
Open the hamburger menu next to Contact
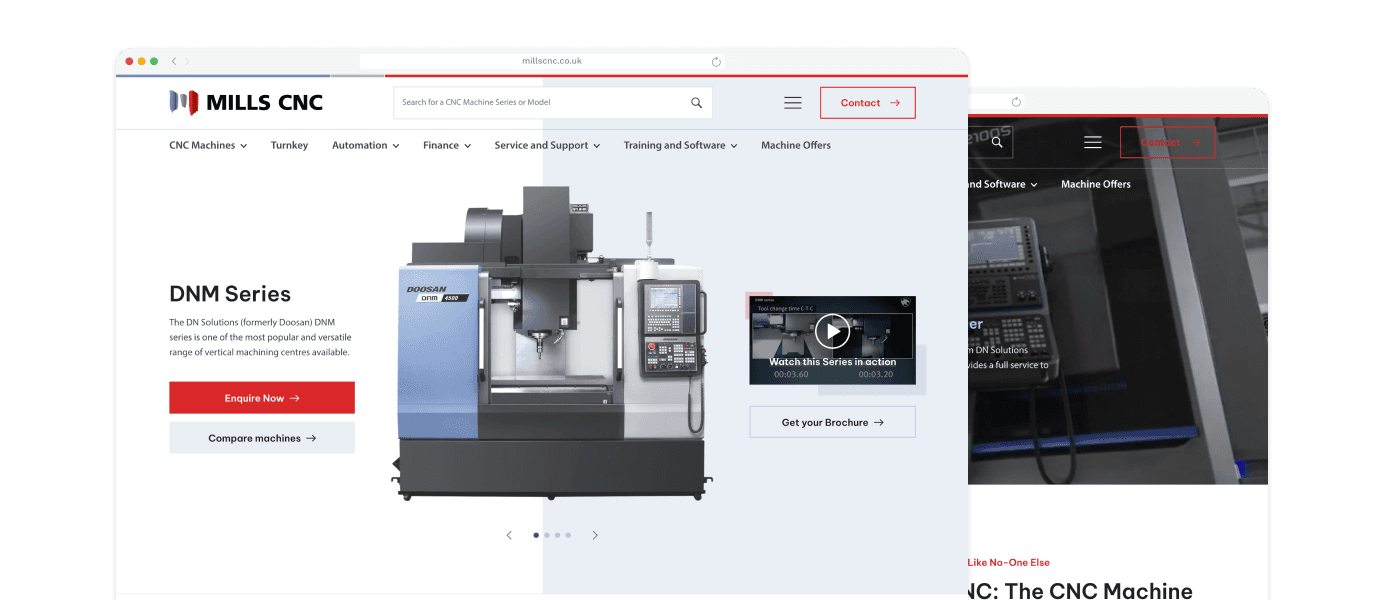tap(792, 102)
